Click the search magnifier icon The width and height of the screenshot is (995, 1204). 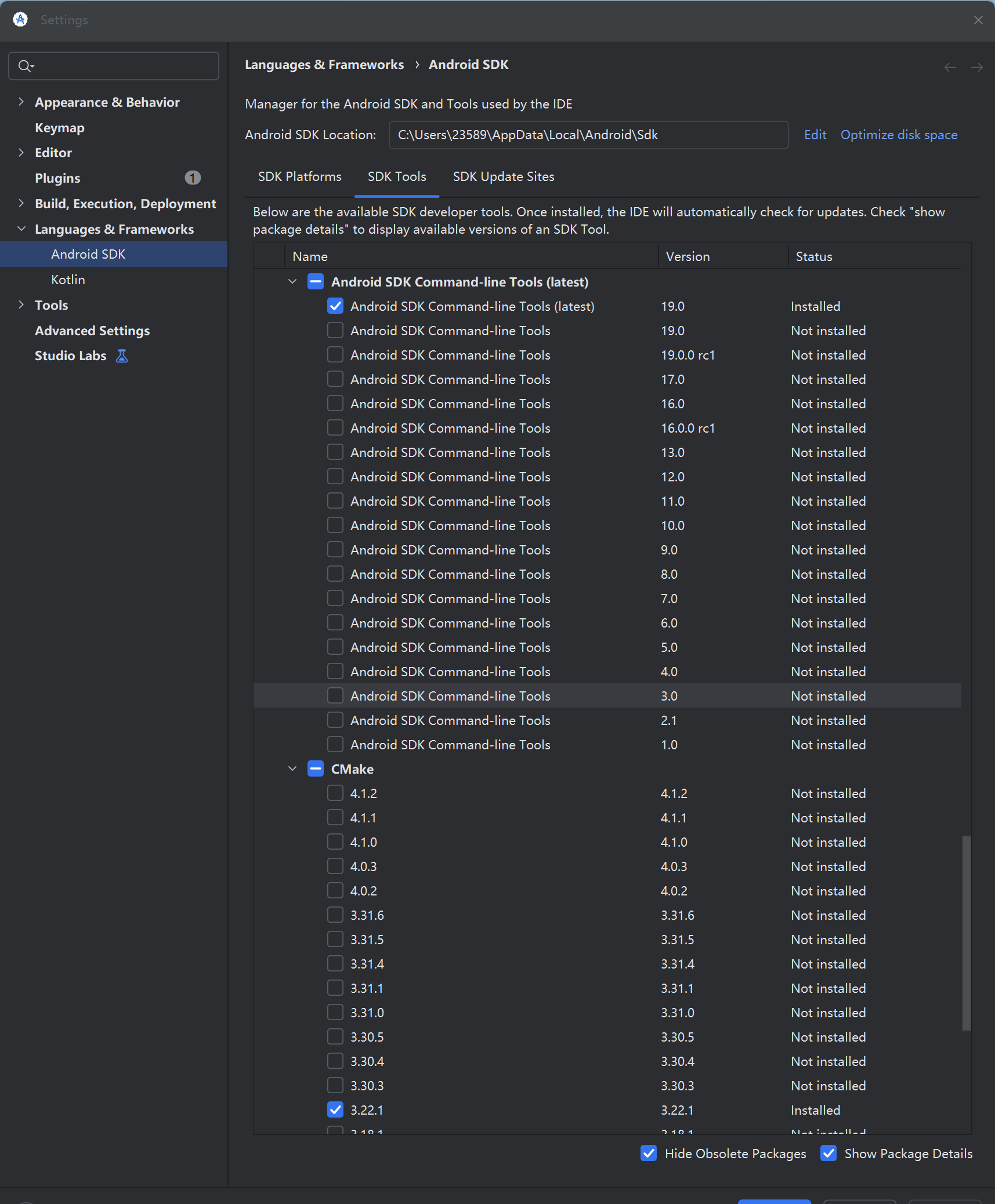[x=25, y=66]
